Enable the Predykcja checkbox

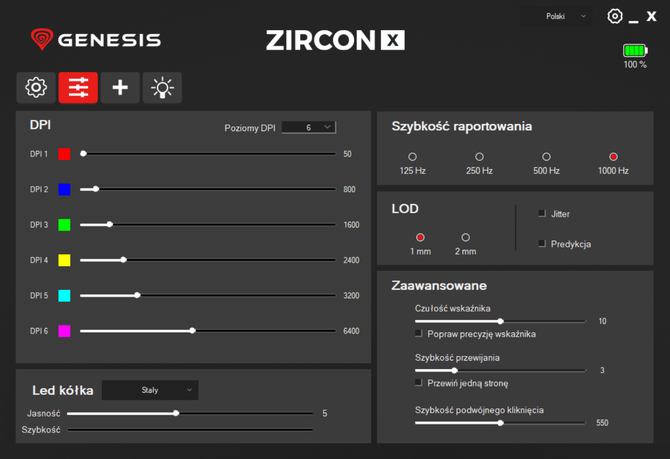click(x=542, y=244)
